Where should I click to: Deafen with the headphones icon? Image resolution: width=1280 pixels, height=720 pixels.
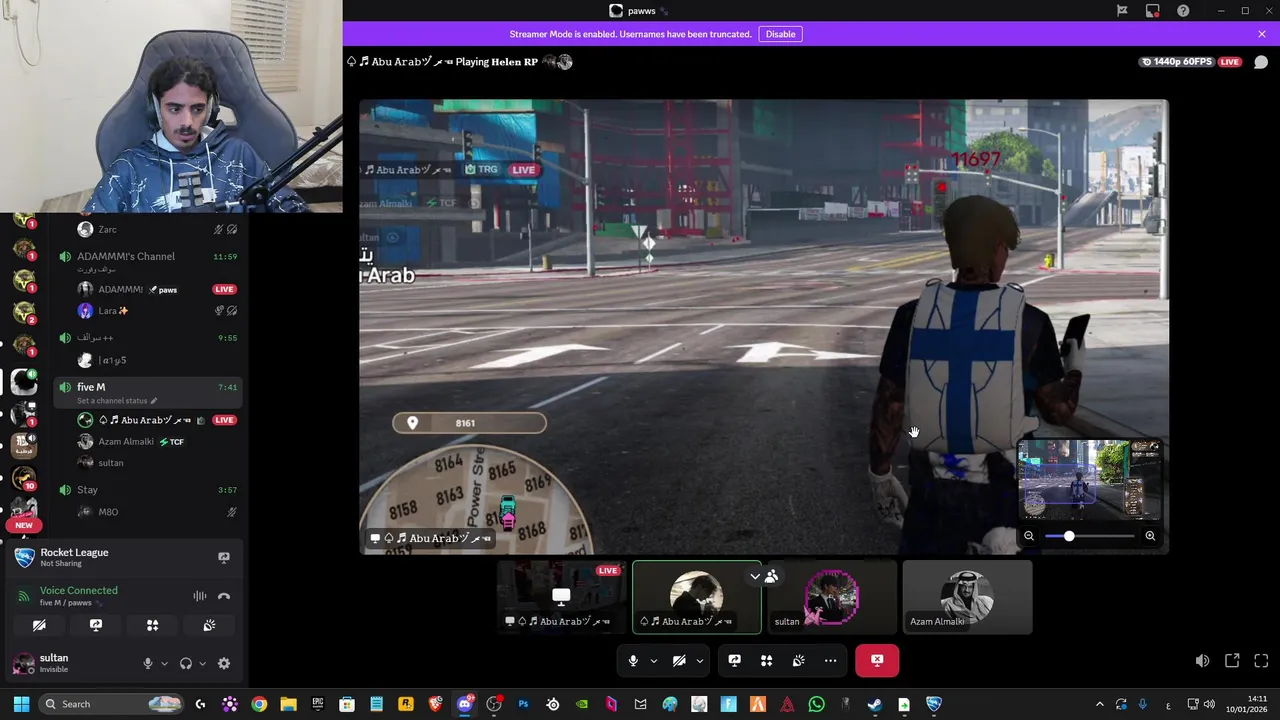click(x=186, y=663)
